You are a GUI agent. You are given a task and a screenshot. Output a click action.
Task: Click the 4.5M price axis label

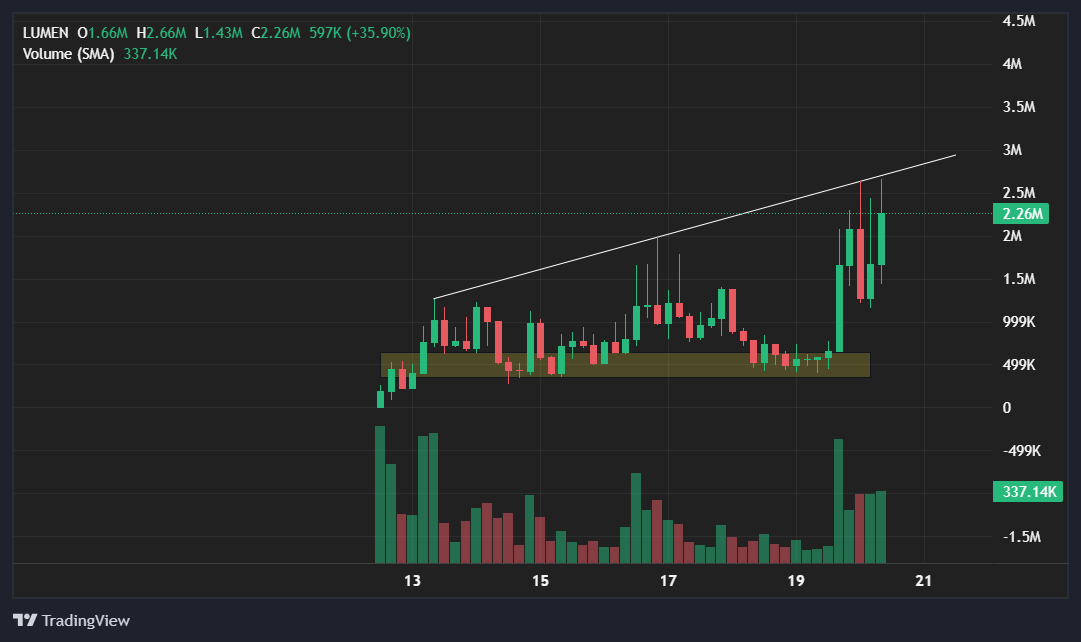1018,21
